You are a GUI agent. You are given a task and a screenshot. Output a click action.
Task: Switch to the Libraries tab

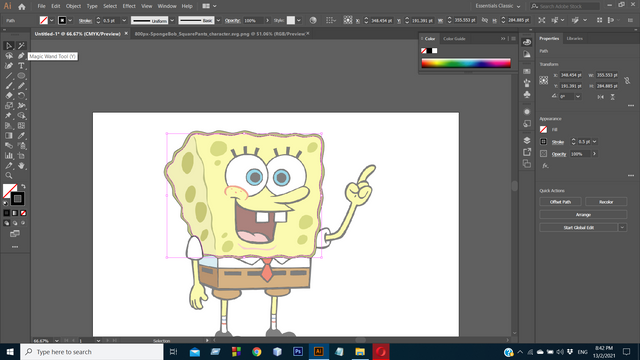tap(574, 38)
